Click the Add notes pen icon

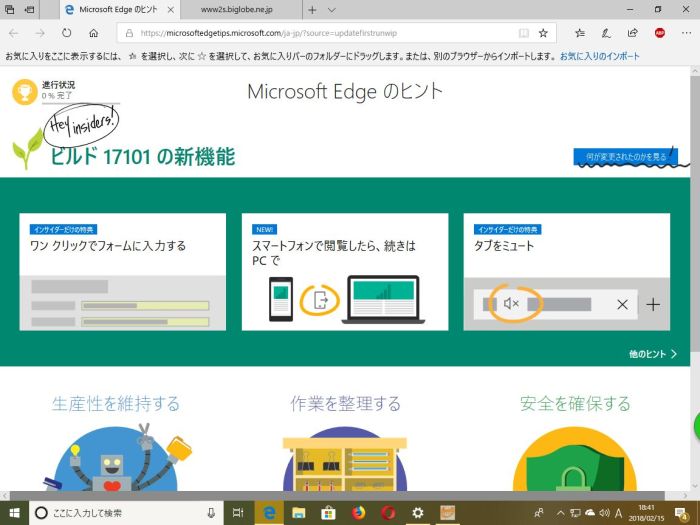pyautogui.click(x=606, y=33)
